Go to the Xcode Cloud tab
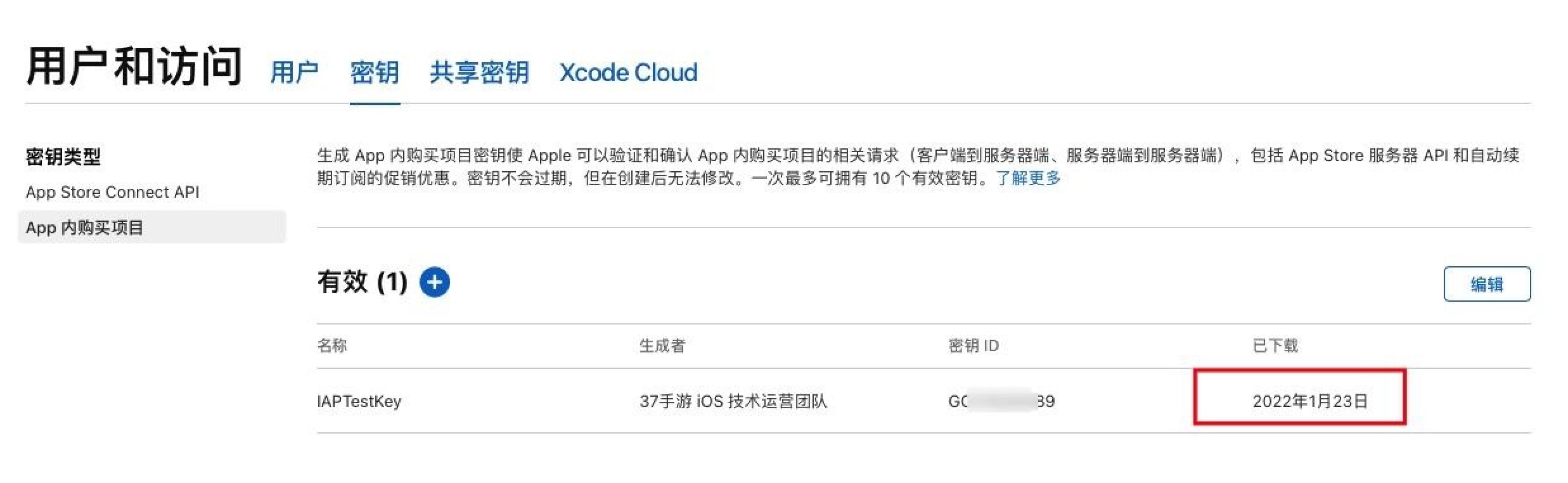This screenshot has height=483, width=1568. coord(628,72)
